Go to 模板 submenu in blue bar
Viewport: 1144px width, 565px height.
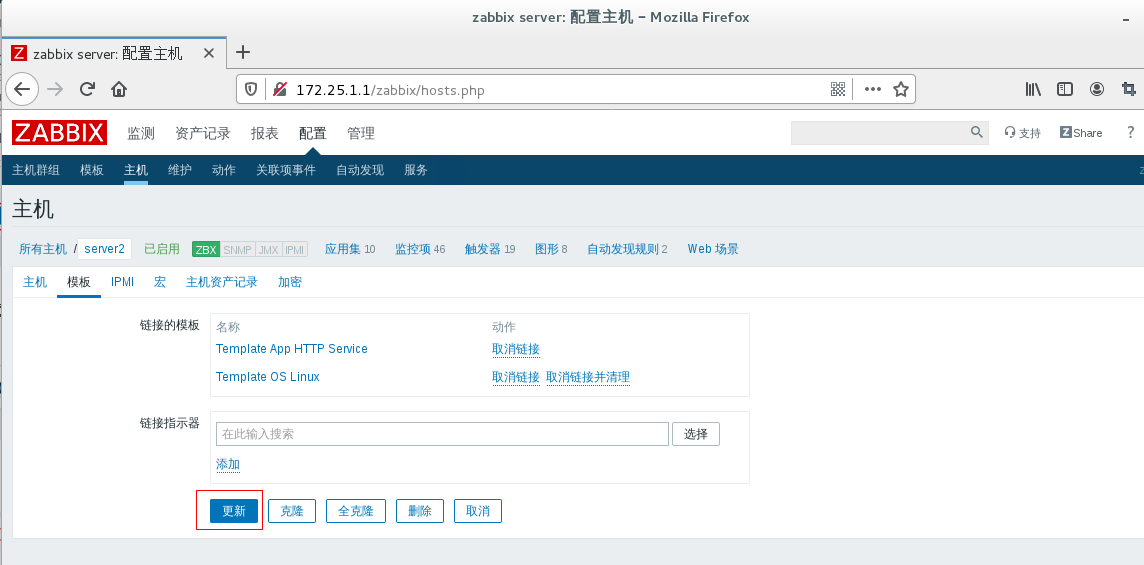92,170
